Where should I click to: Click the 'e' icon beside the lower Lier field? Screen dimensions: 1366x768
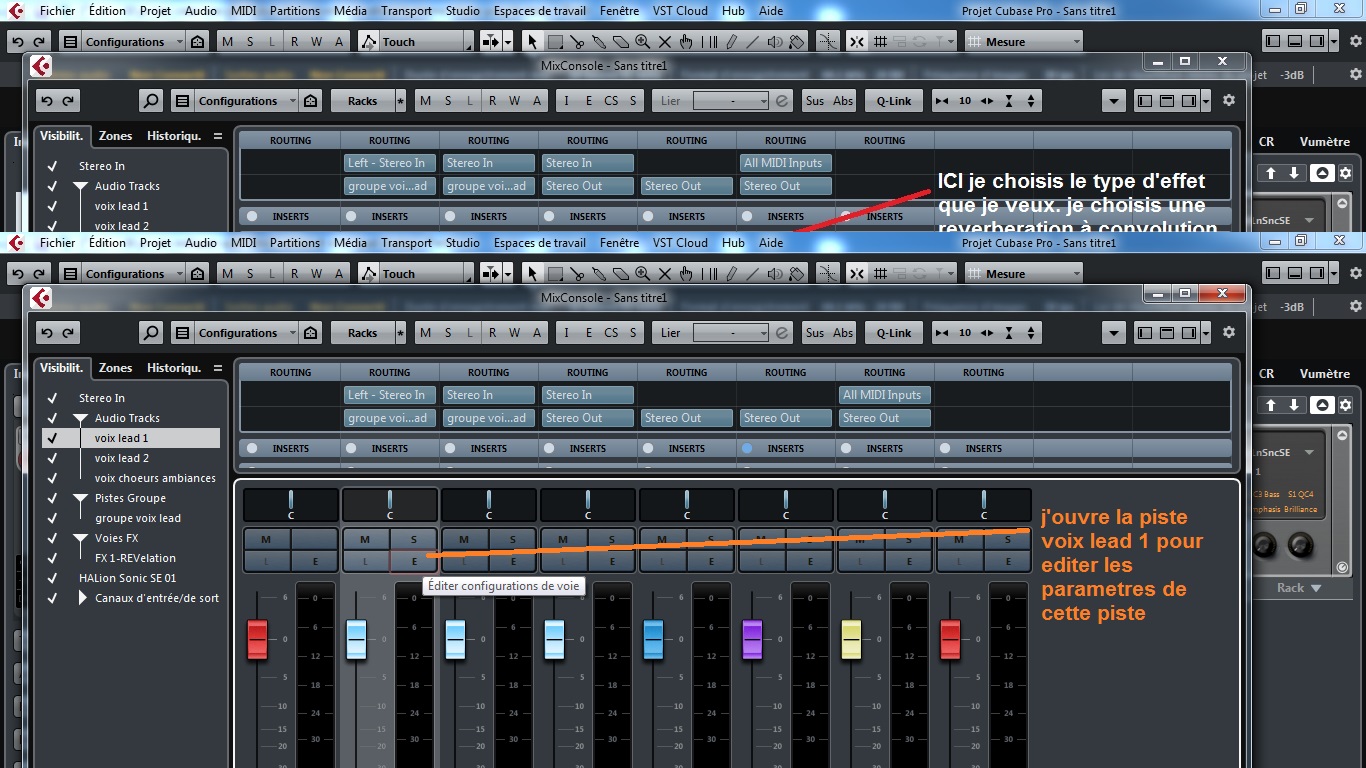[x=782, y=333]
